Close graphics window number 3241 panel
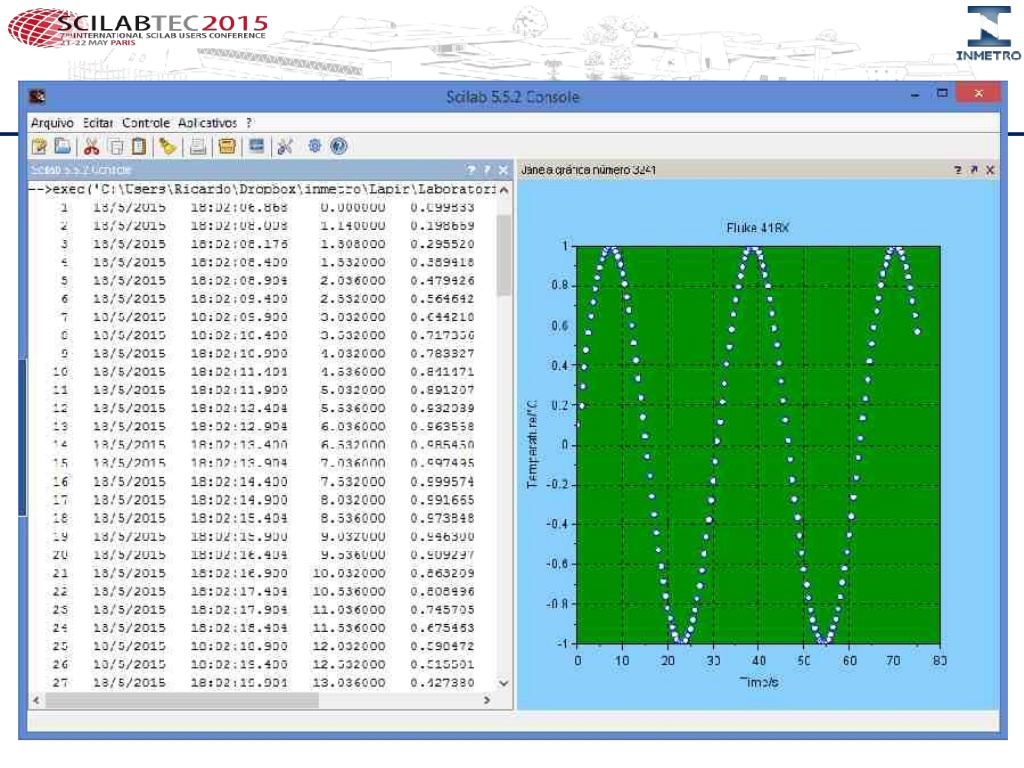Viewport: 1024px width, 768px height. pyautogui.click(x=990, y=170)
